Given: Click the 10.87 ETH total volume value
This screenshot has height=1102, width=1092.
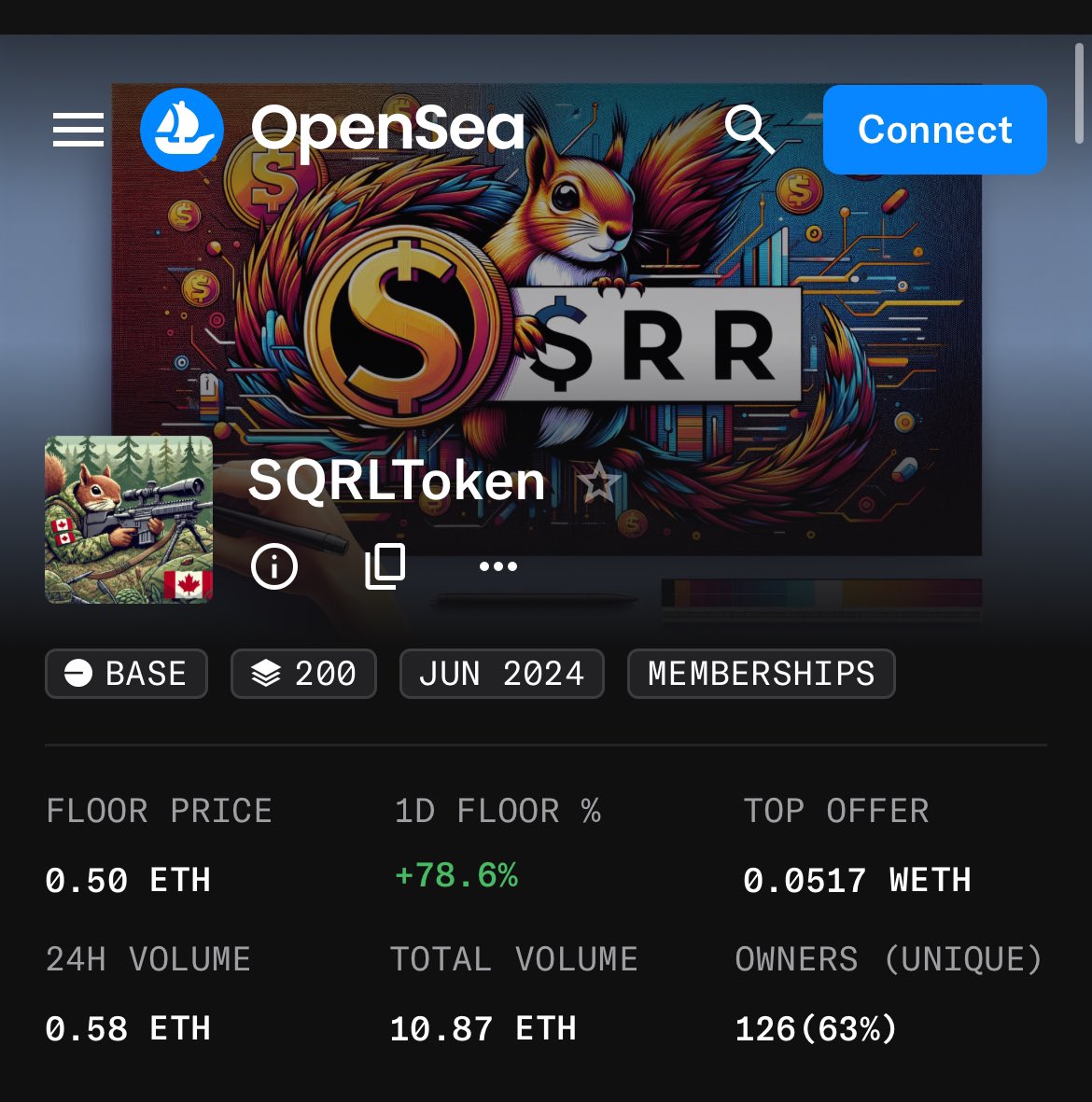Looking at the screenshot, I should click(483, 1029).
